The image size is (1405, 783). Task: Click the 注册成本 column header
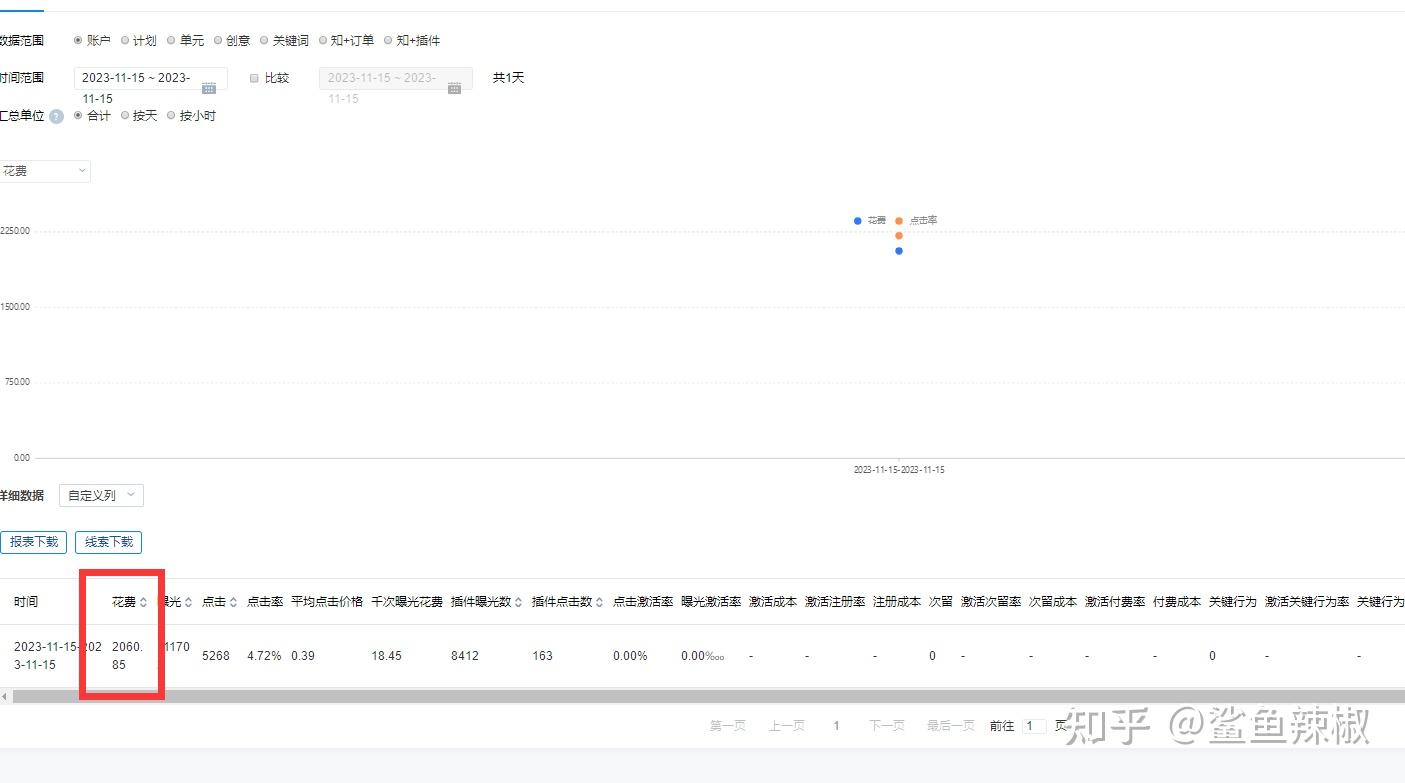point(897,602)
